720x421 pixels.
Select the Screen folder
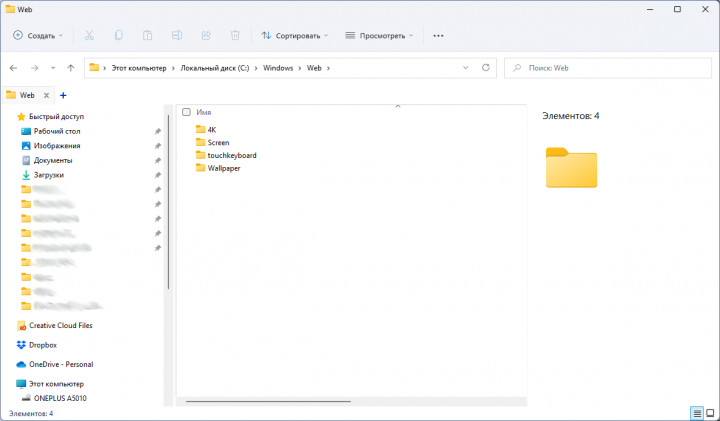point(212,142)
